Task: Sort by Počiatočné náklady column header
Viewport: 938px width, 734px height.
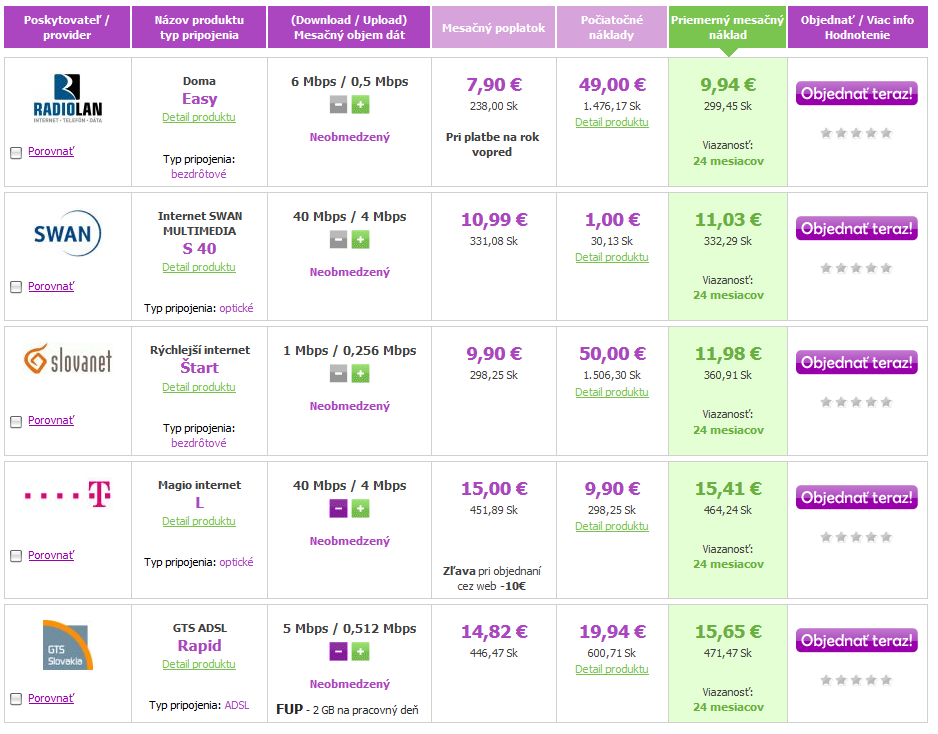Action: coord(611,28)
